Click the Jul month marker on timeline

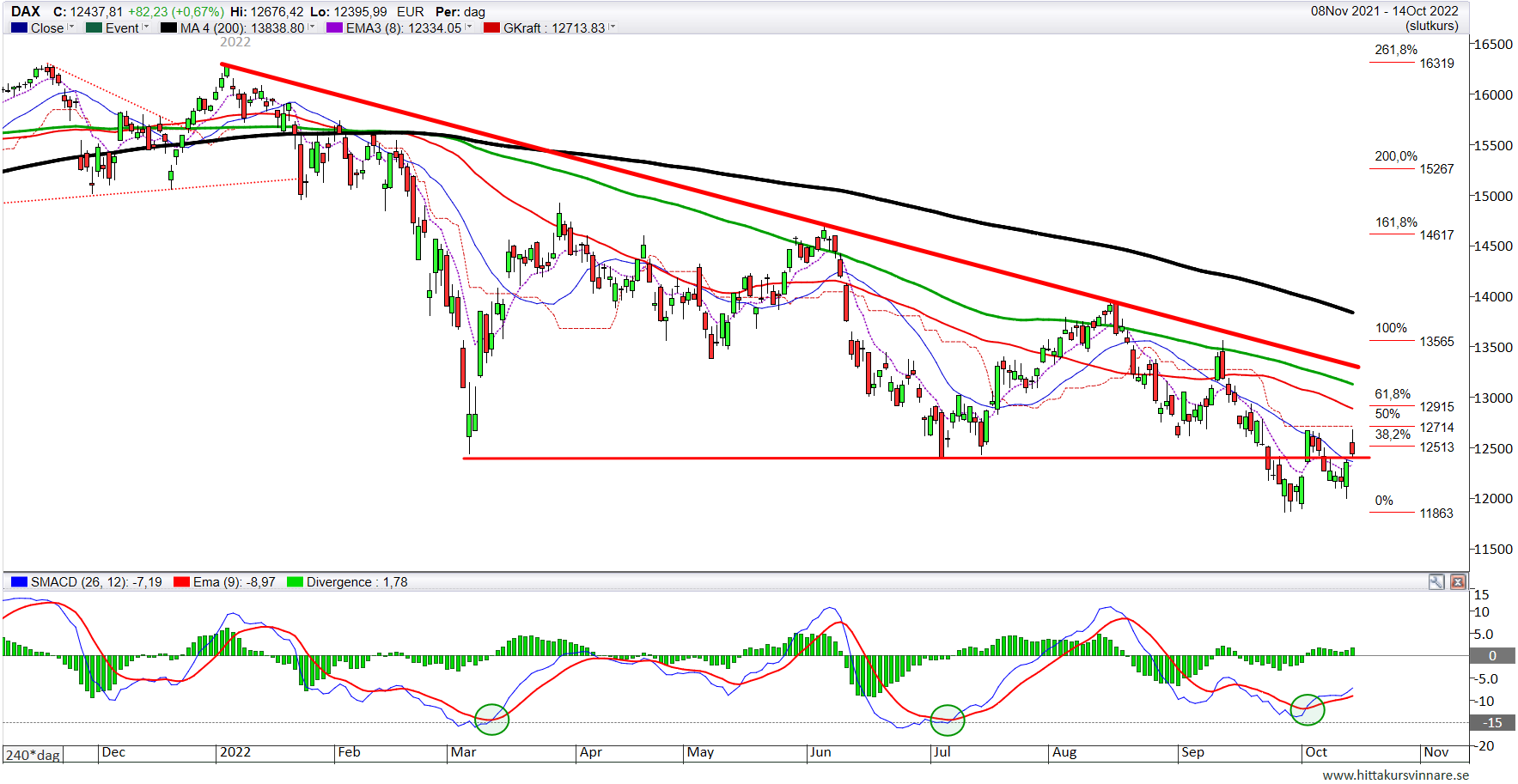(942, 752)
